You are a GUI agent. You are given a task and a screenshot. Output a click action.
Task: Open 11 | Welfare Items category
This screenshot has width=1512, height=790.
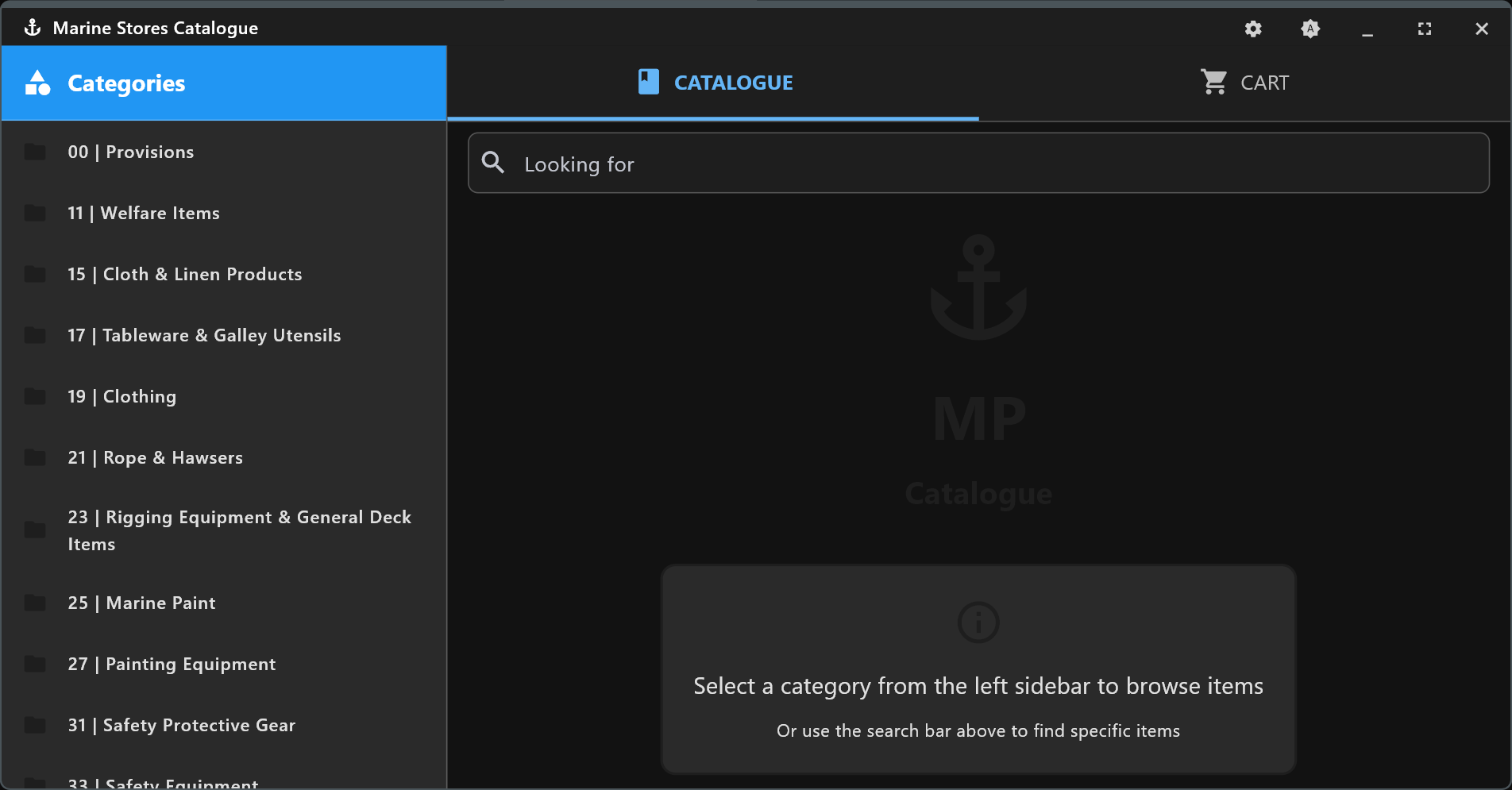click(x=224, y=213)
